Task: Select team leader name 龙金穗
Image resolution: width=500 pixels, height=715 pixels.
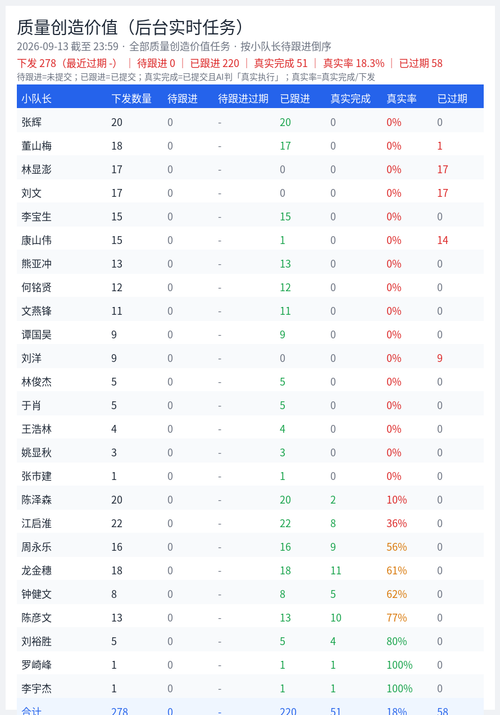Action: [x=36, y=571]
